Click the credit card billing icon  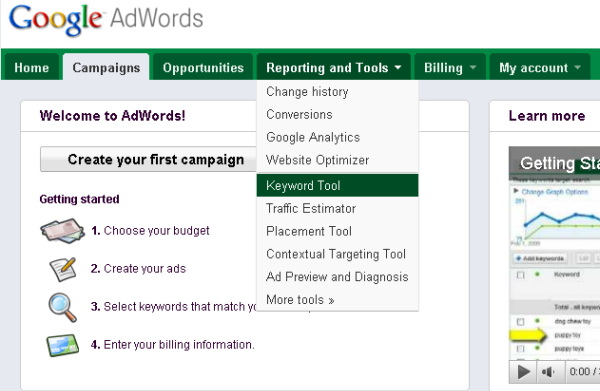[63, 345]
